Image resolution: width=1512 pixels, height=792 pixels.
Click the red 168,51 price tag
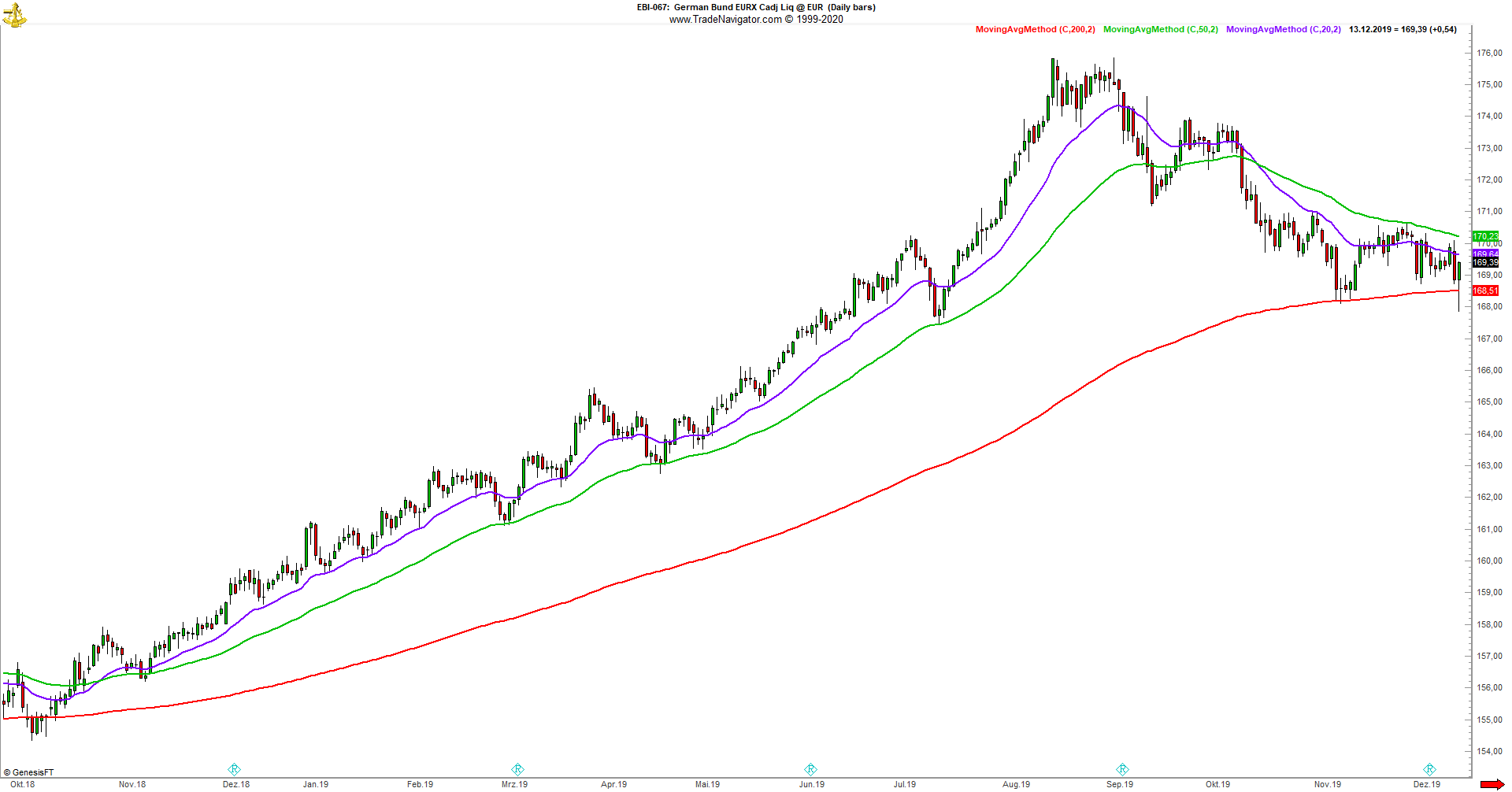[1485, 291]
